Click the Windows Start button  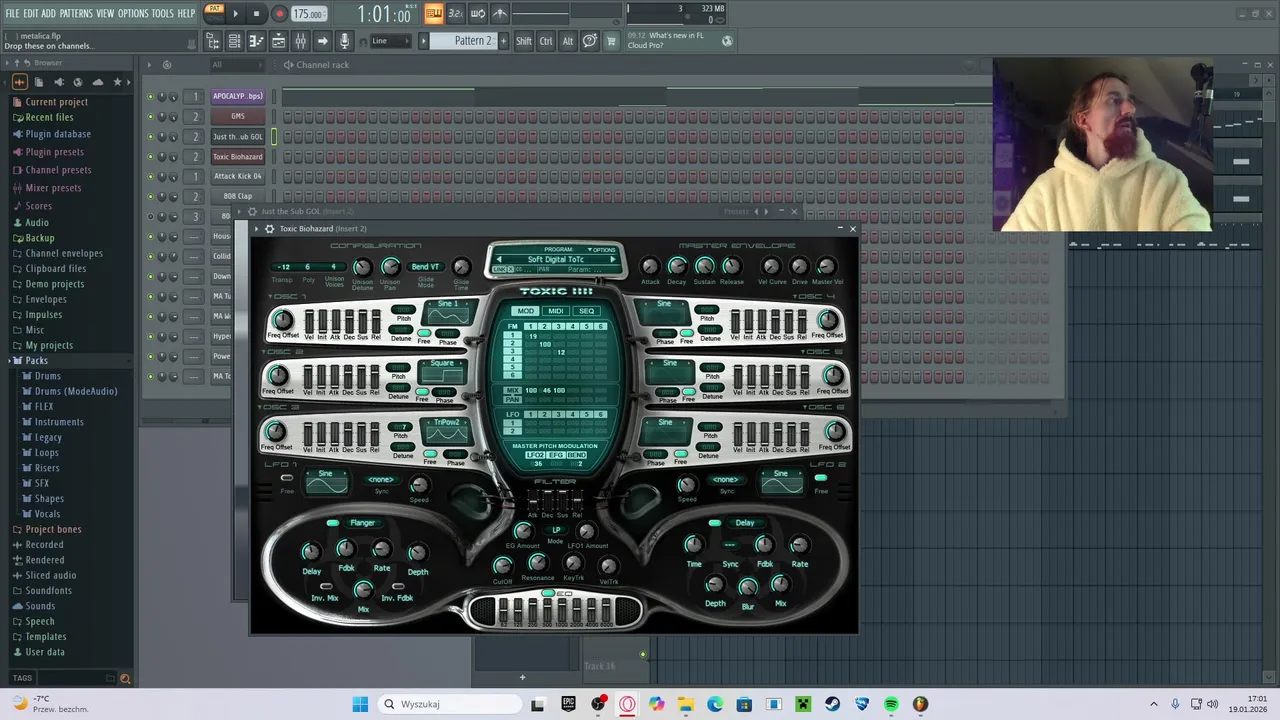tap(360, 704)
